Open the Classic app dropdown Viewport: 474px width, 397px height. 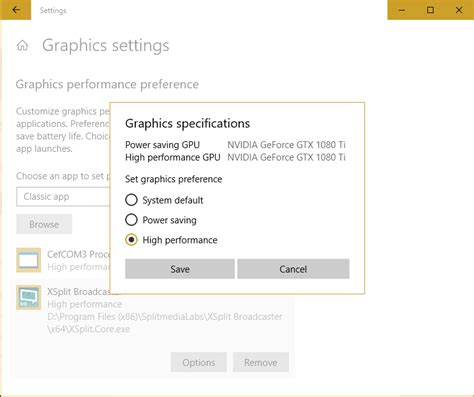coord(63,197)
